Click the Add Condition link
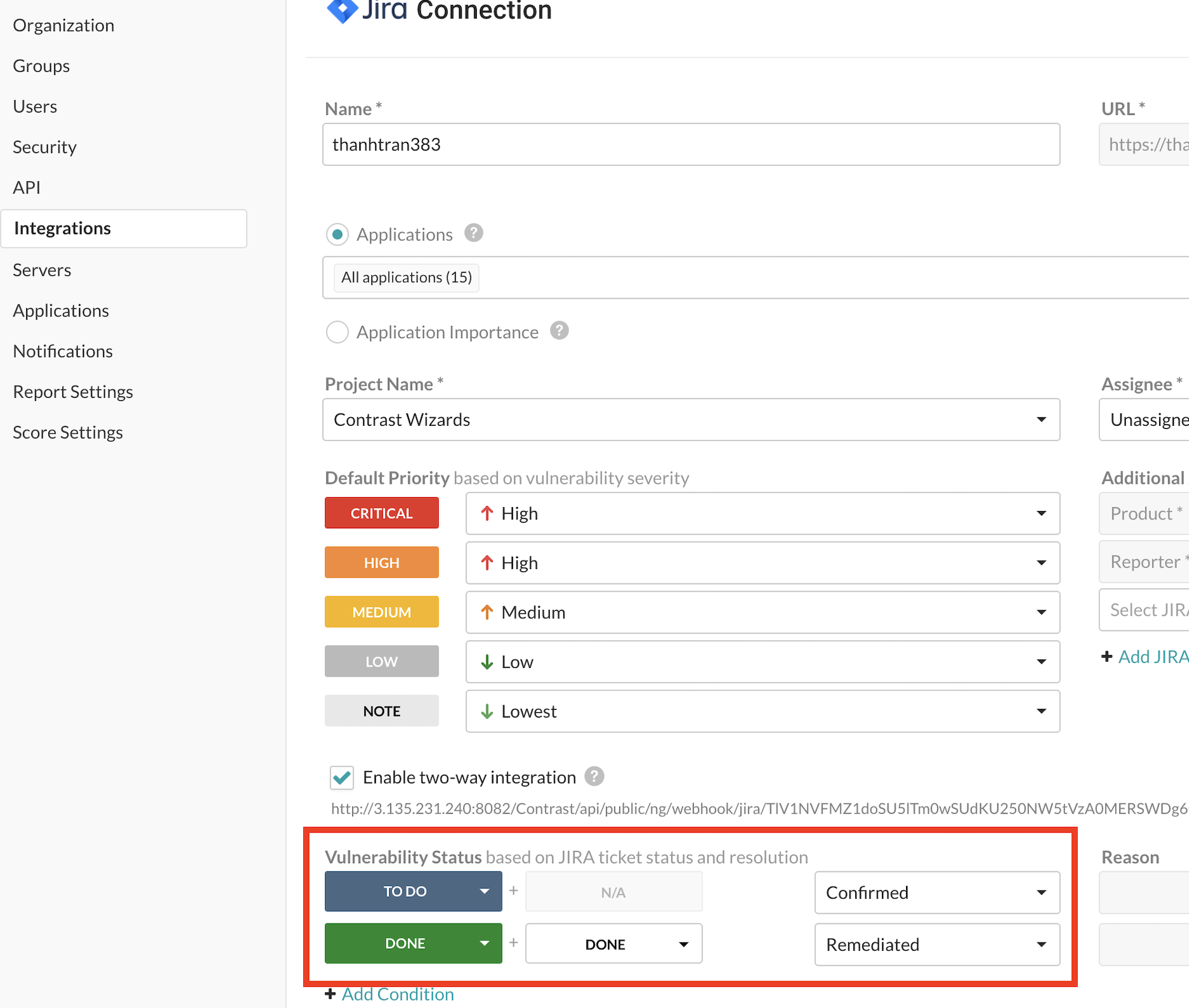 398,994
